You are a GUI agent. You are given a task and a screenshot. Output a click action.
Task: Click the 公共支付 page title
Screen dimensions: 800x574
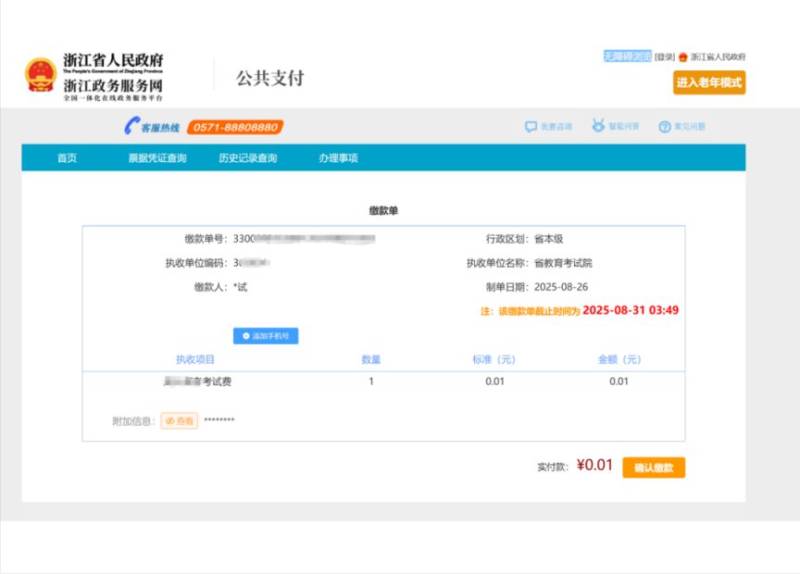click(x=270, y=78)
